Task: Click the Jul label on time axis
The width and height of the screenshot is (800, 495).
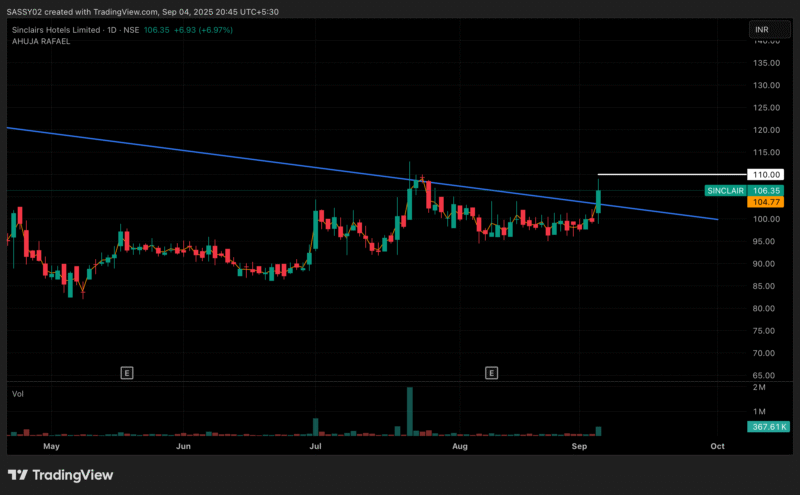Action: [x=315, y=448]
